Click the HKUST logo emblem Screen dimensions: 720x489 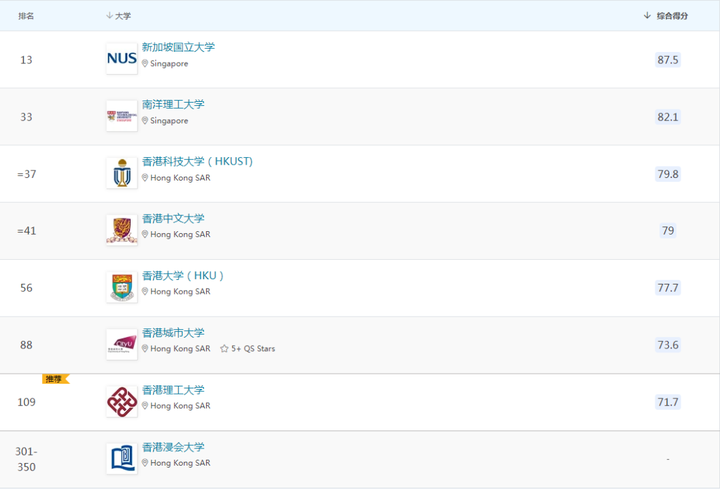(x=122, y=173)
